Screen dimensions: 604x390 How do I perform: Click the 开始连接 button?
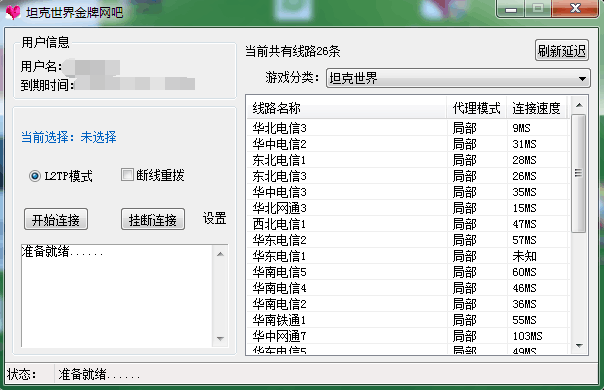56,220
